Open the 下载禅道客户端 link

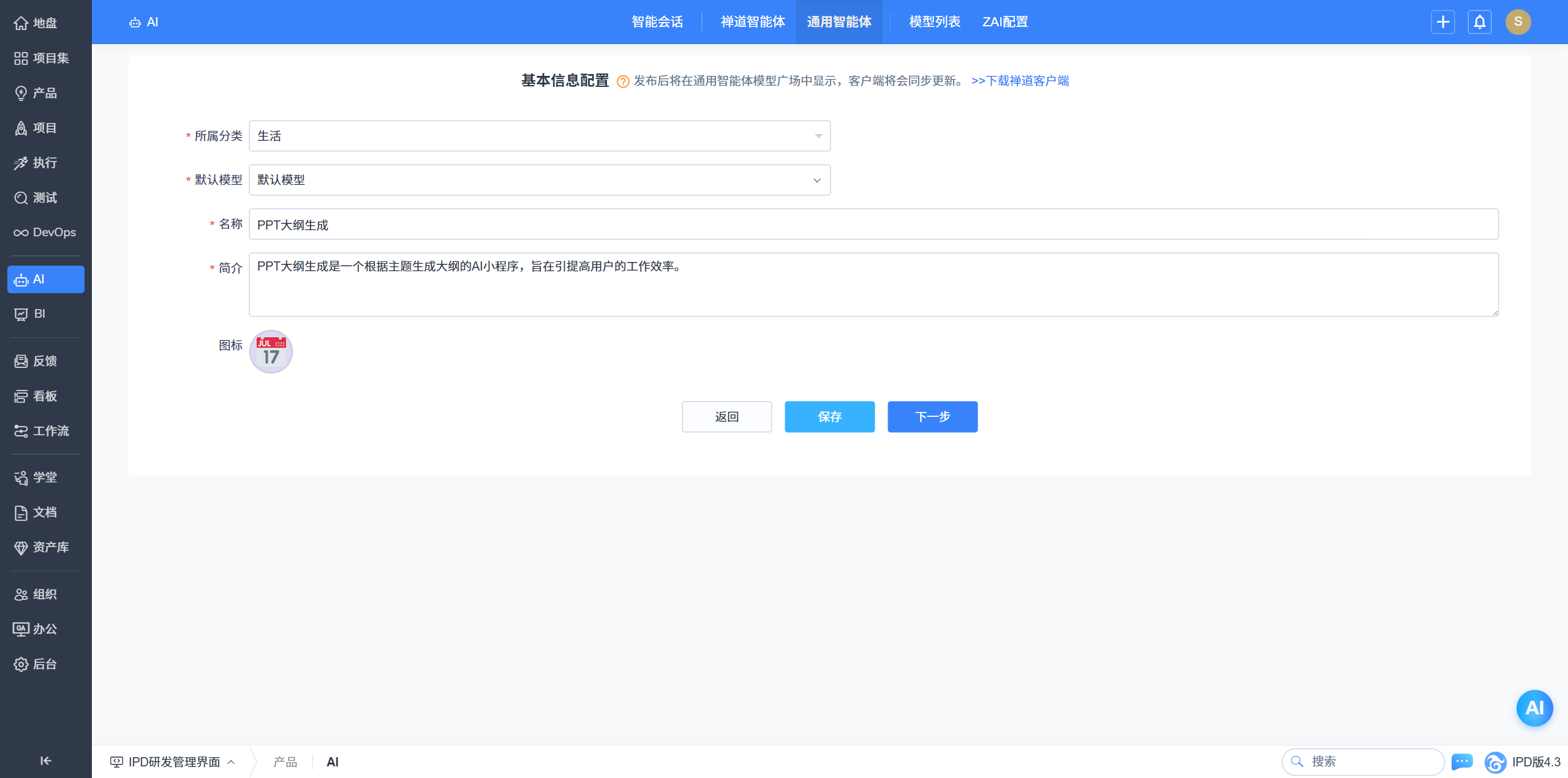pyautogui.click(x=1020, y=81)
